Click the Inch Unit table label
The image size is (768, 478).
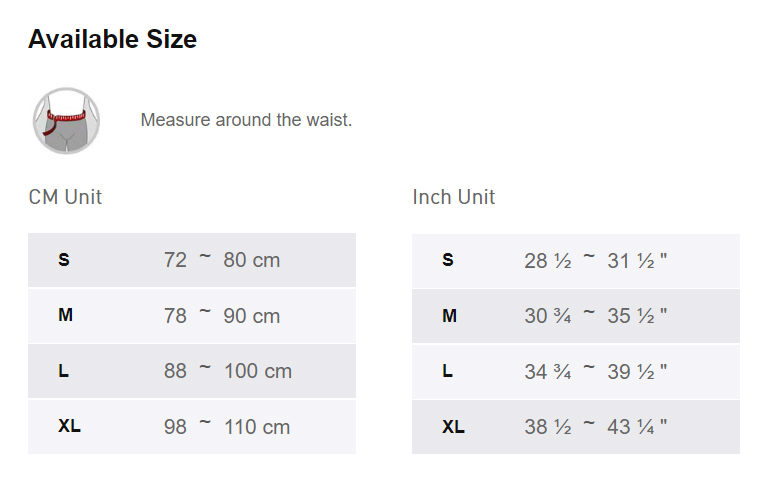pyautogui.click(x=453, y=197)
